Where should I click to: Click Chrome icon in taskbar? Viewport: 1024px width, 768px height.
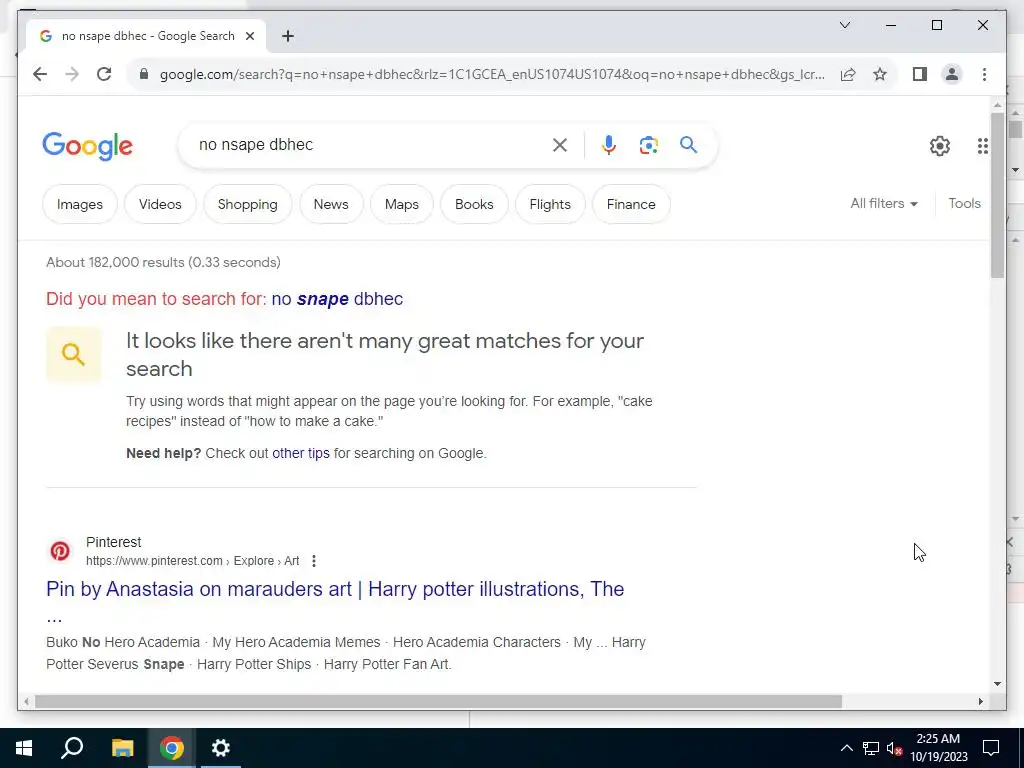(x=172, y=748)
